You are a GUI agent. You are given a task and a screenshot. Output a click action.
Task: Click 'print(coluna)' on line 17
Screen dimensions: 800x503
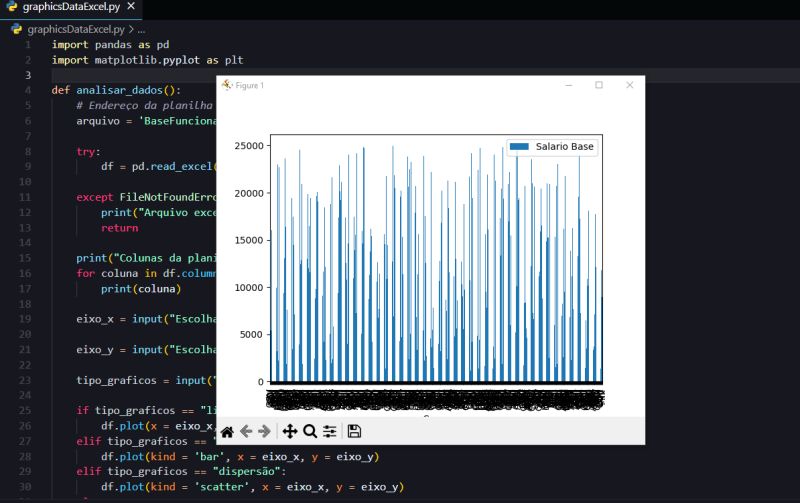(141, 289)
